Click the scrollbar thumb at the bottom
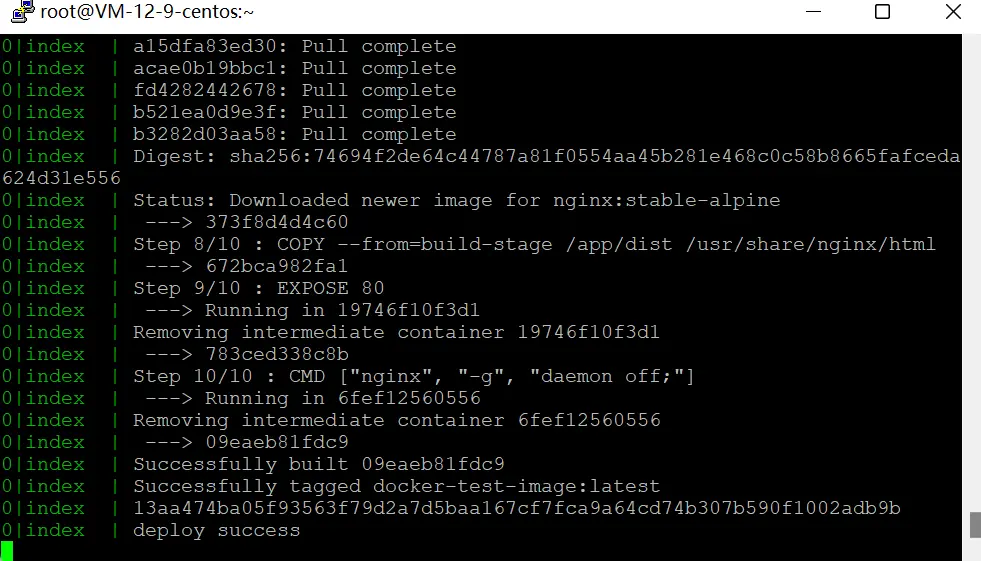Image resolution: width=981 pixels, height=561 pixels. (973, 525)
